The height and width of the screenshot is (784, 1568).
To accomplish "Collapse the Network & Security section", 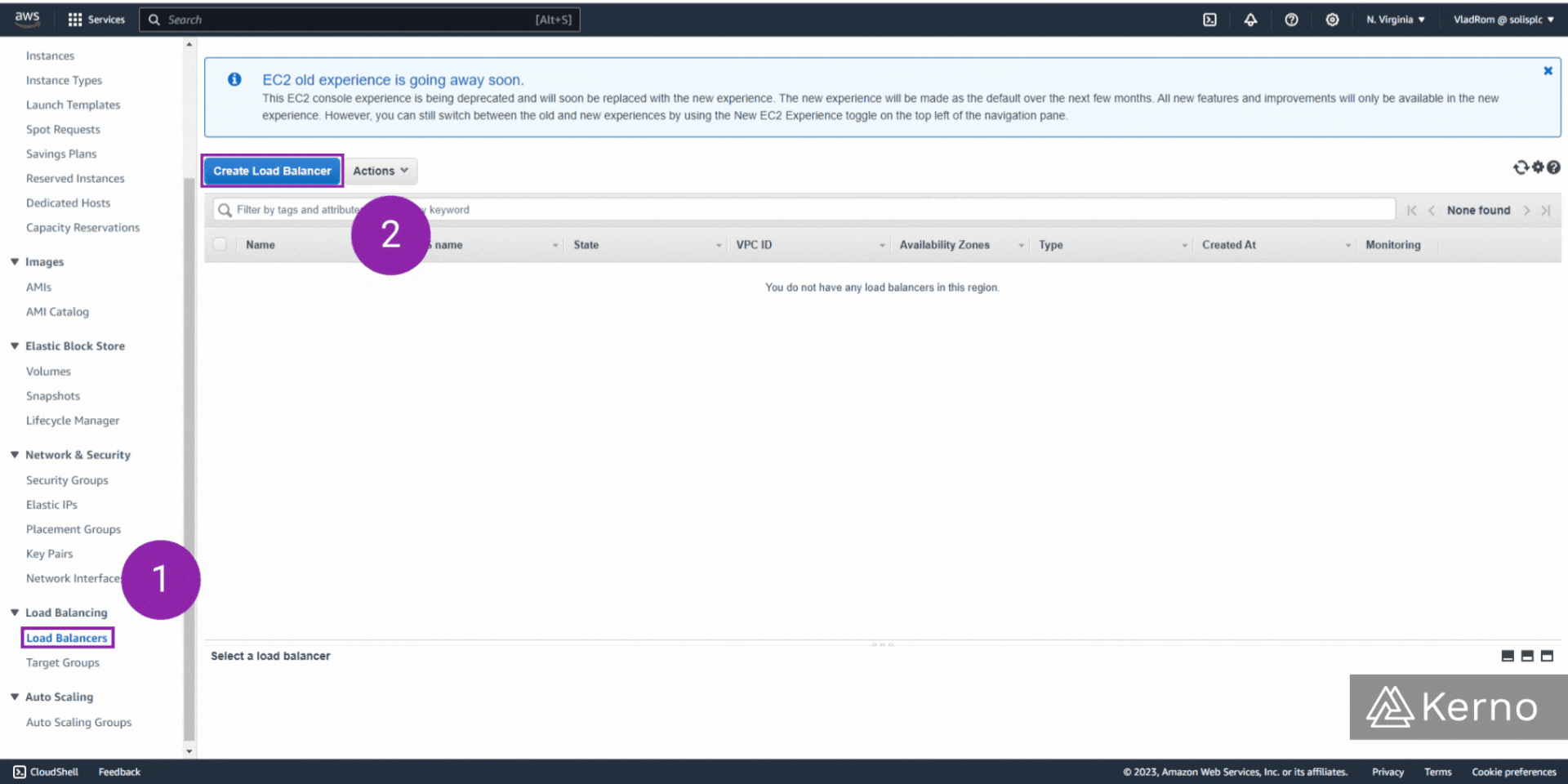I will click(x=15, y=454).
